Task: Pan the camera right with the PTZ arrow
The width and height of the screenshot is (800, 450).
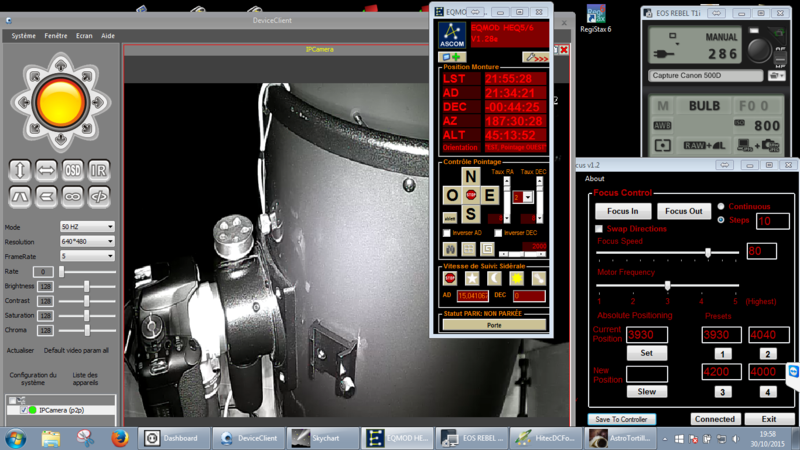Action: (97, 102)
